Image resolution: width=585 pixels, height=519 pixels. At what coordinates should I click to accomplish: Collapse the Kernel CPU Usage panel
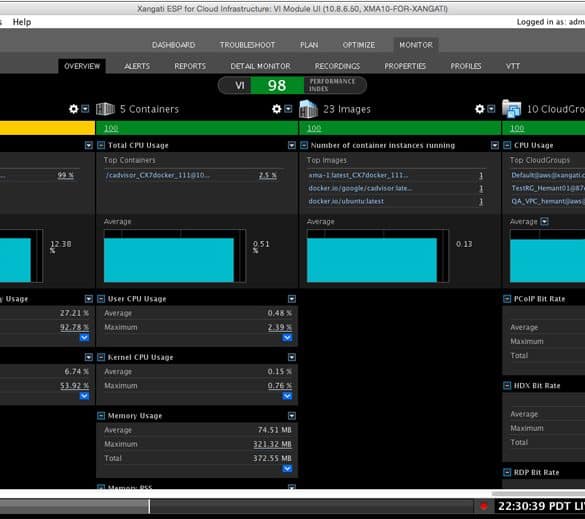point(101,357)
